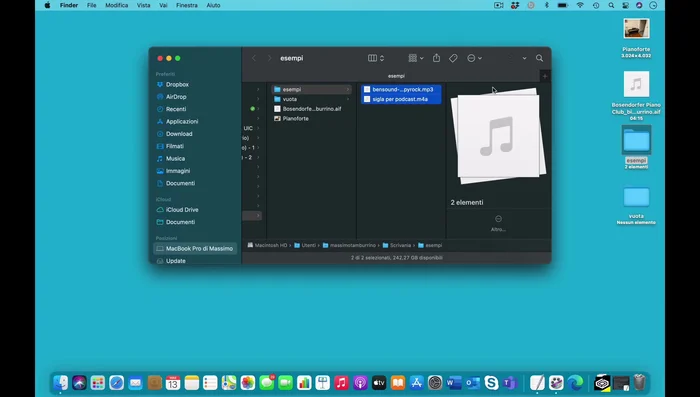Select the Pianoforte image file in the column
700x397 pixels.
(x=311, y=119)
